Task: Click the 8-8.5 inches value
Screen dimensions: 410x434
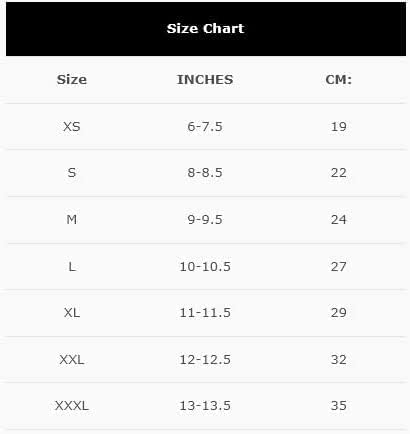Action: 205,173
